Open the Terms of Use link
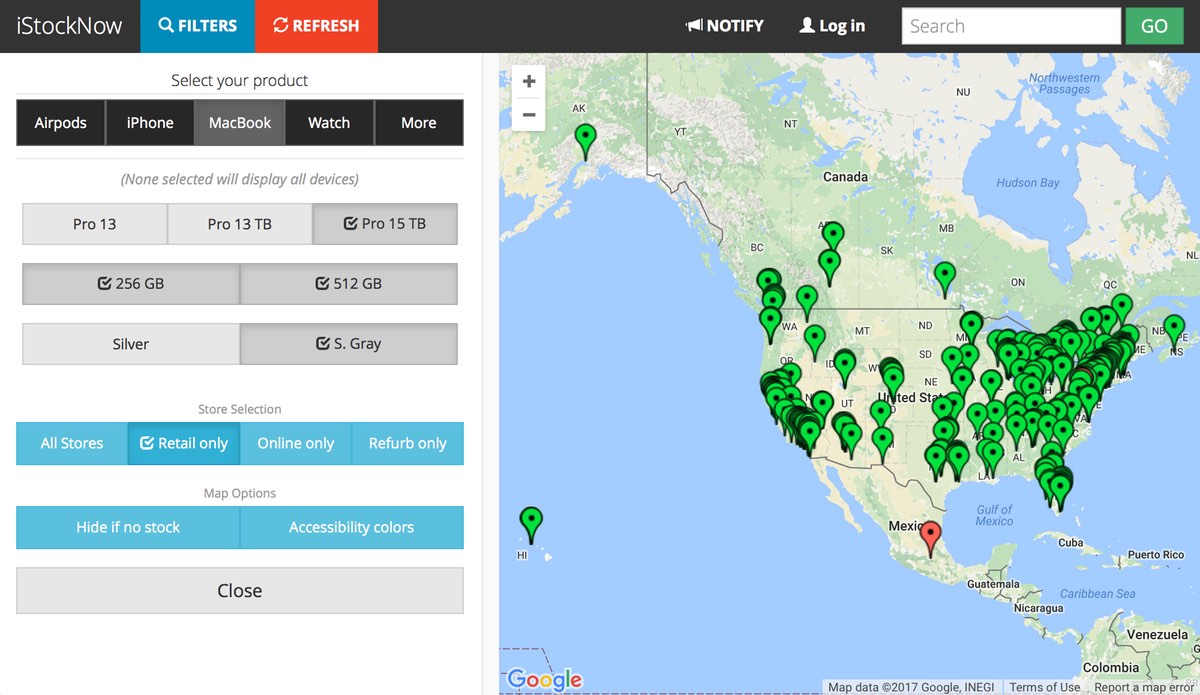This screenshot has height=695, width=1200. tap(1045, 687)
